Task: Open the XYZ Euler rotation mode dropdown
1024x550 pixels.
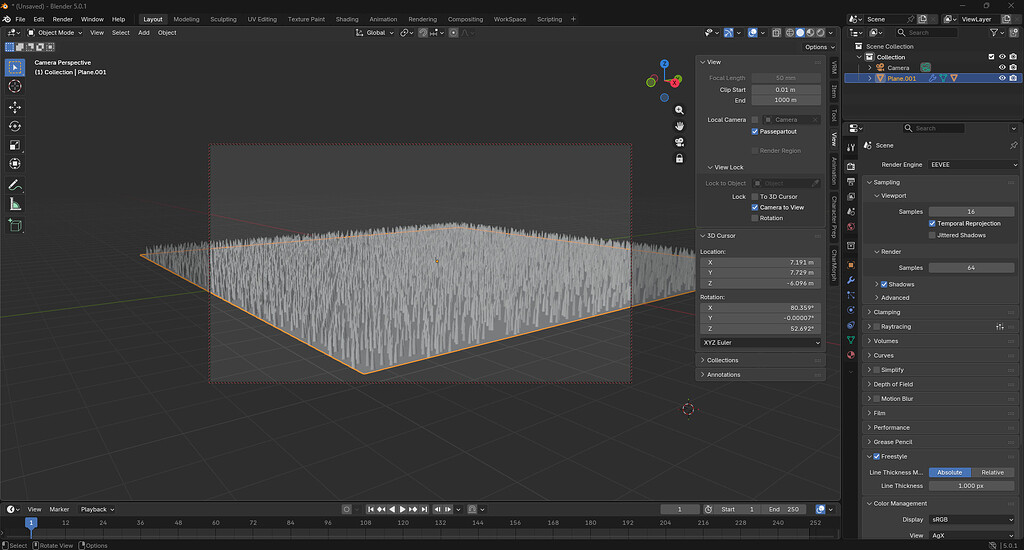Action: pos(761,342)
